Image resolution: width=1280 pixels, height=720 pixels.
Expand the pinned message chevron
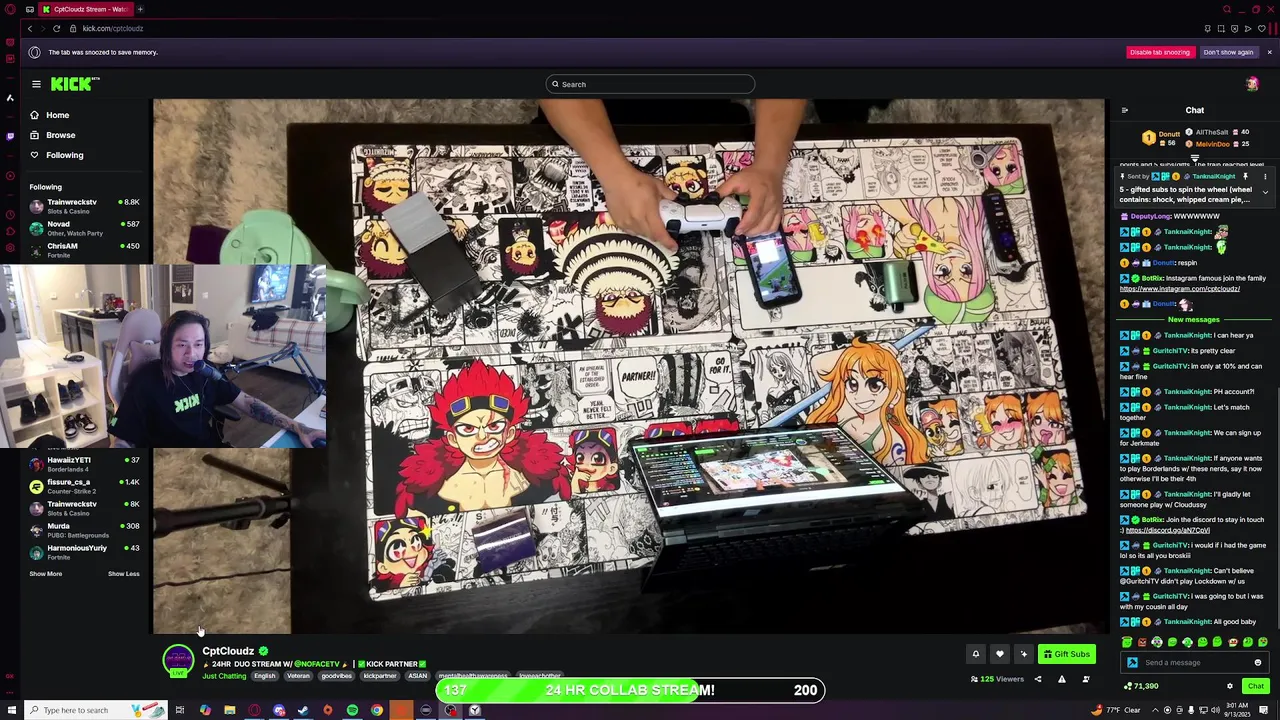point(1265,192)
